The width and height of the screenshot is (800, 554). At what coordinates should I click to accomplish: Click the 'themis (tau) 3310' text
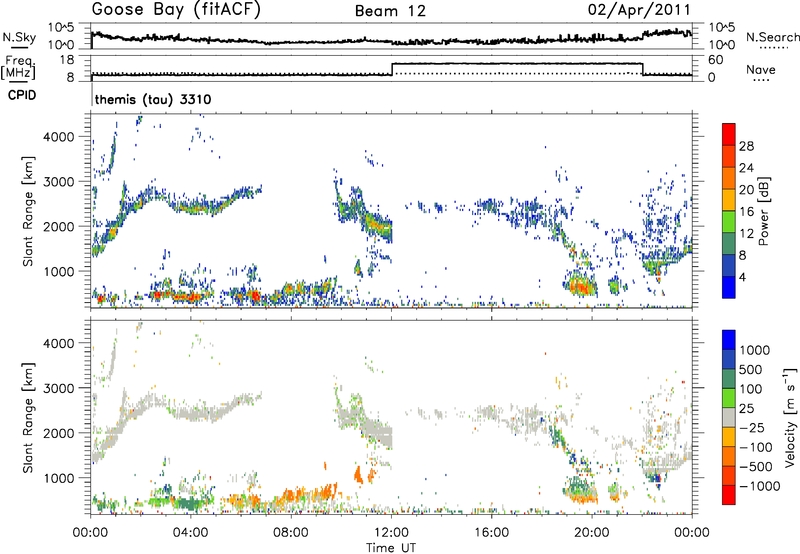[x=153, y=99]
